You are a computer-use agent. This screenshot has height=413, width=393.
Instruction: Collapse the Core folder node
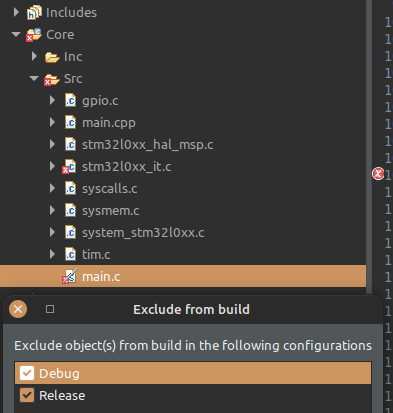[16, 34]
